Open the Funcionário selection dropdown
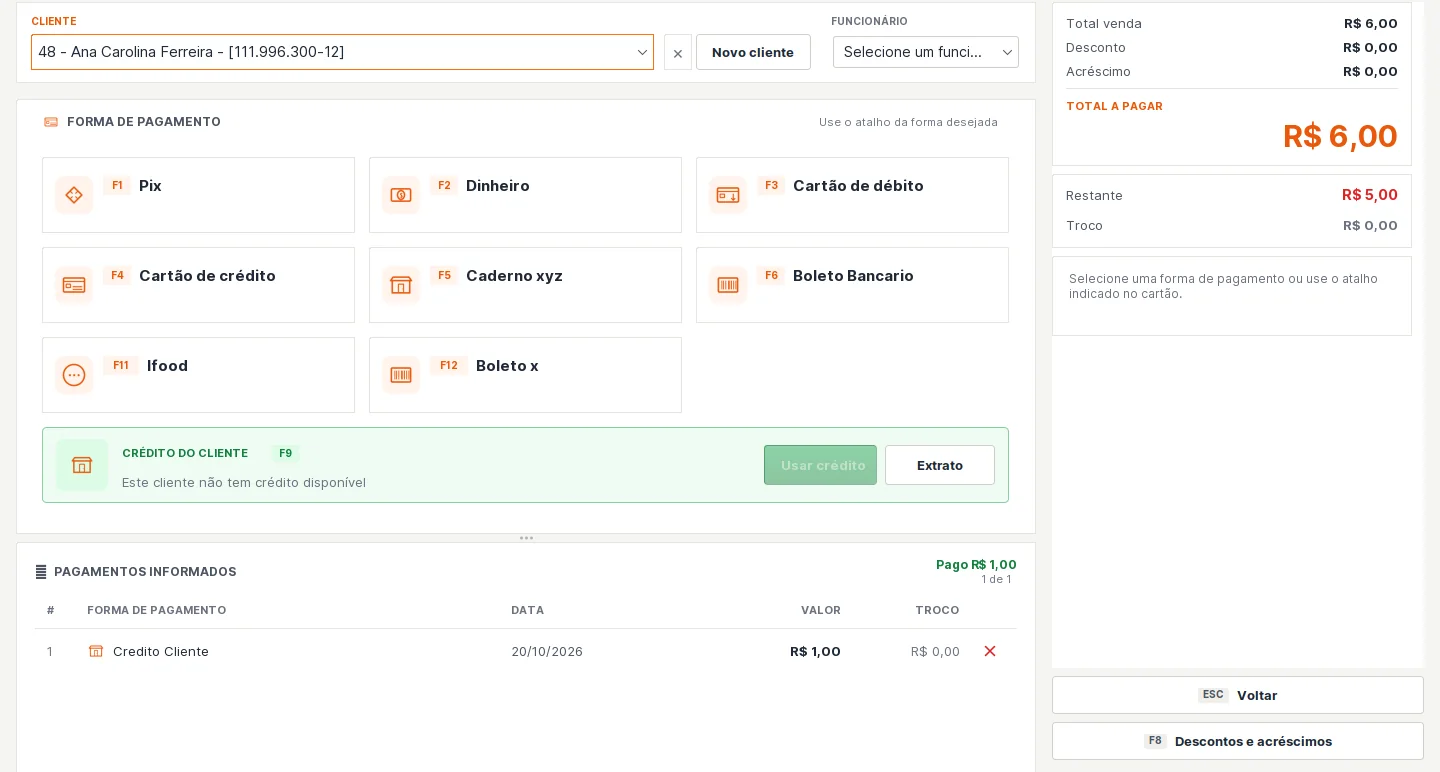This screenshot has width=1440, height=772. click(926, 52)
